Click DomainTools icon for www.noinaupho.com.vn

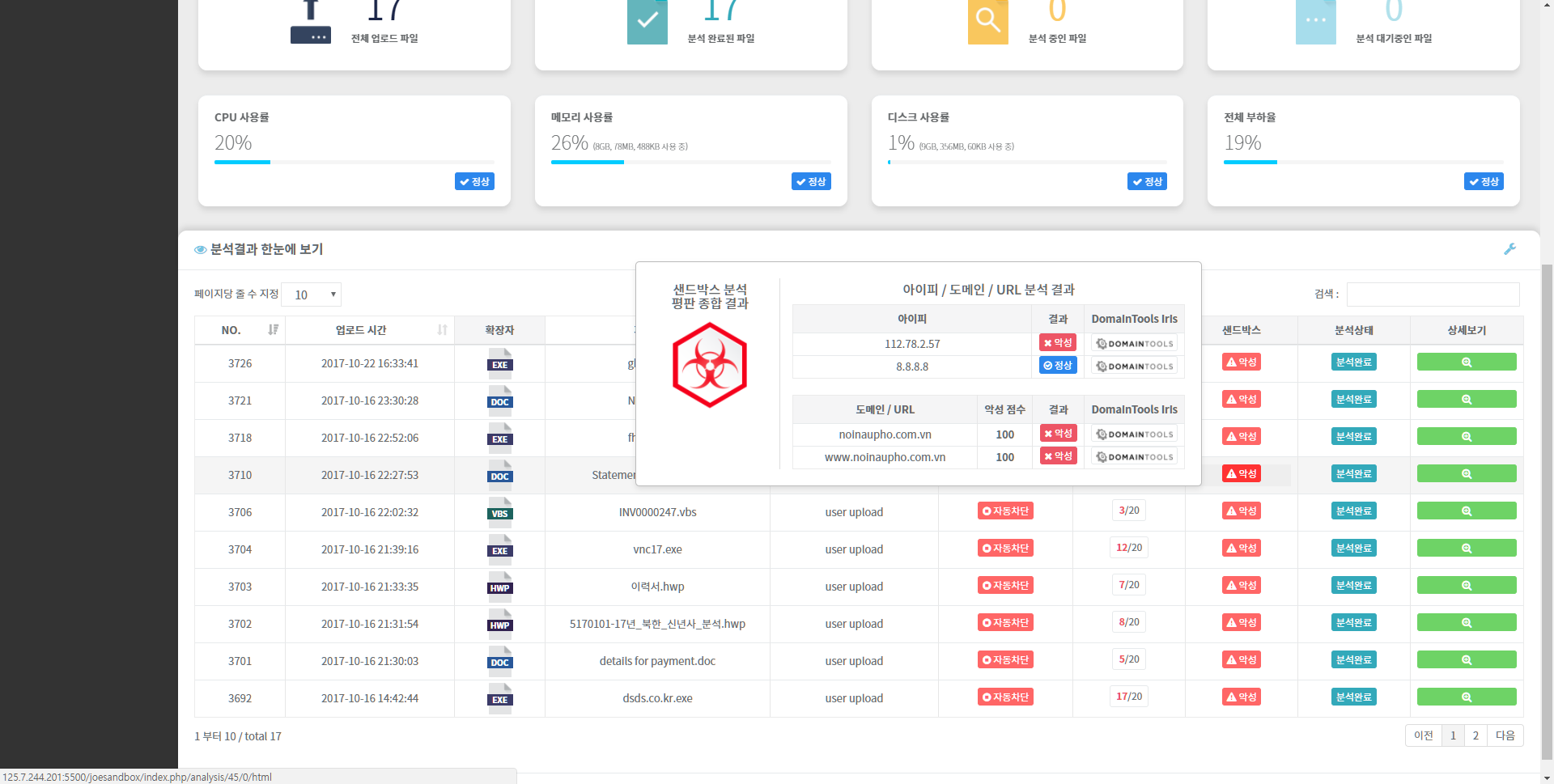[x=1134, y=457]
